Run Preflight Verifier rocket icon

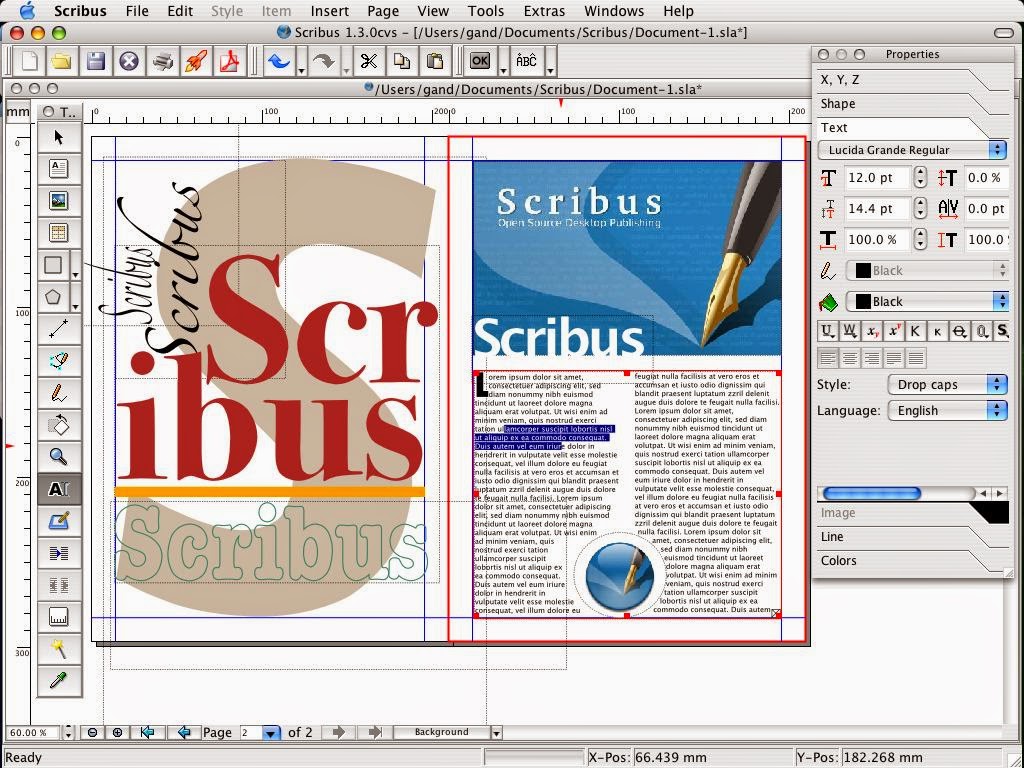tap(196, 61)
